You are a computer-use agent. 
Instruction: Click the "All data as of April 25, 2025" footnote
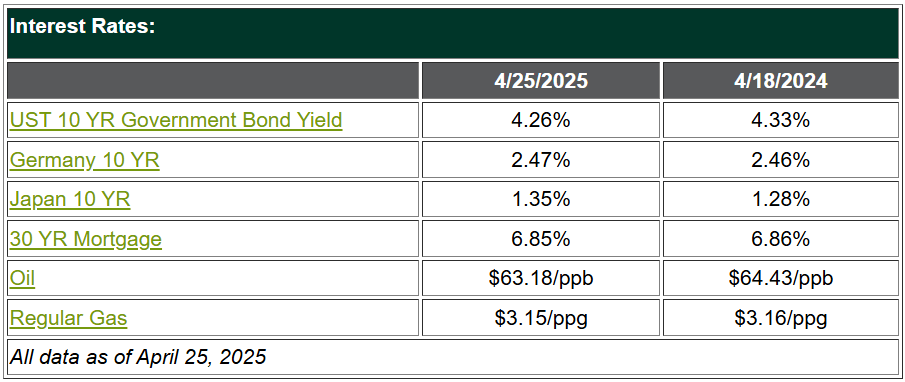click(138, 357)
